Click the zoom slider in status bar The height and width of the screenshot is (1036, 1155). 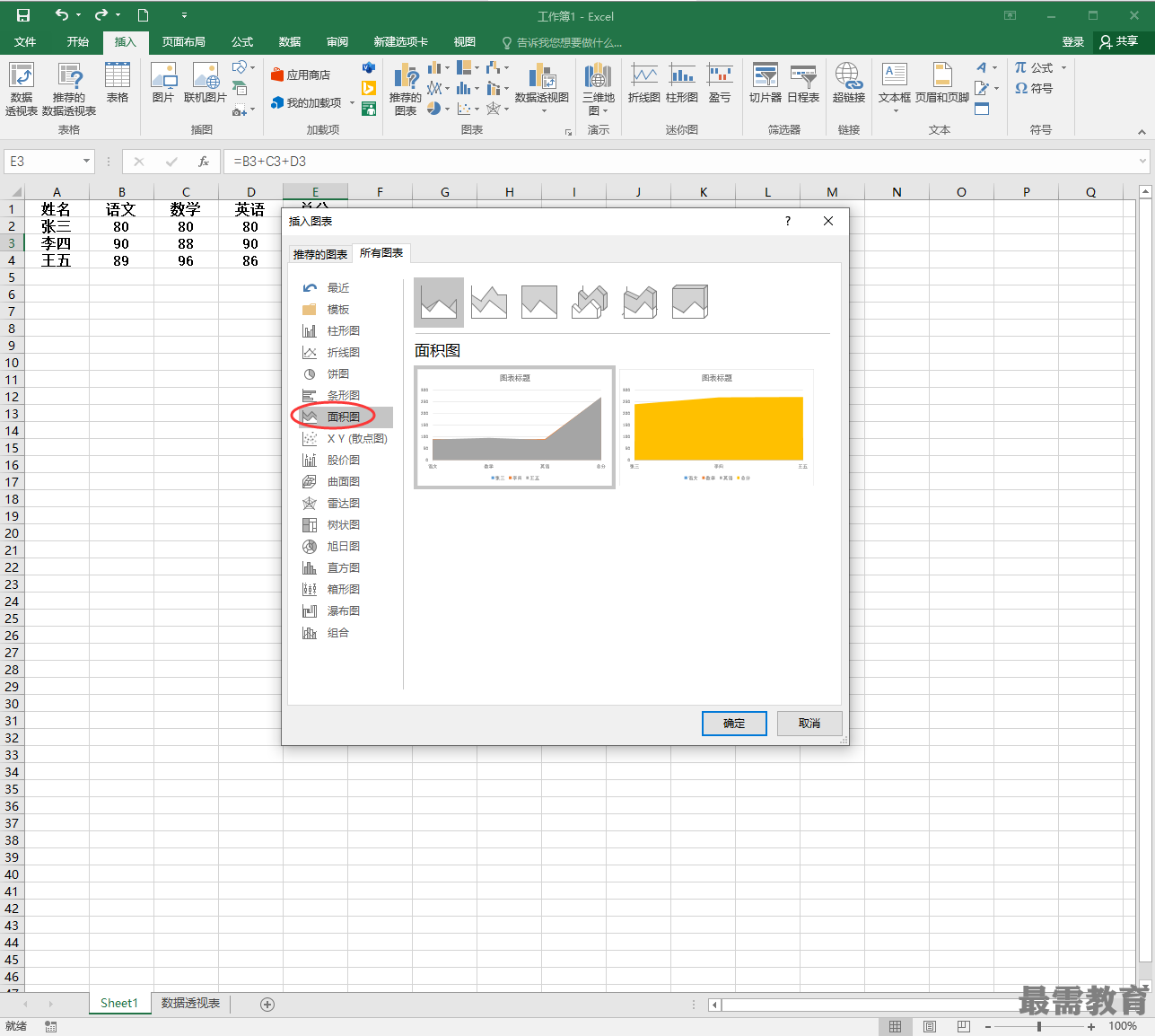(x=1039, y=1026)
